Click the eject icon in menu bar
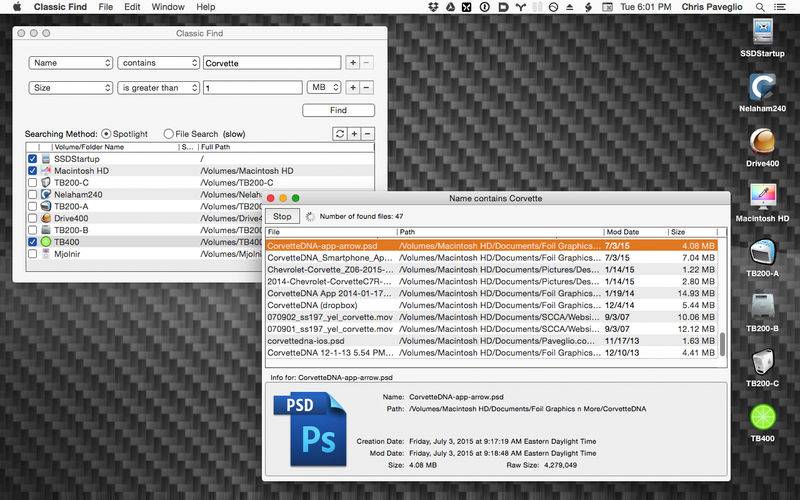800x500 pixels. pos(570,7)
